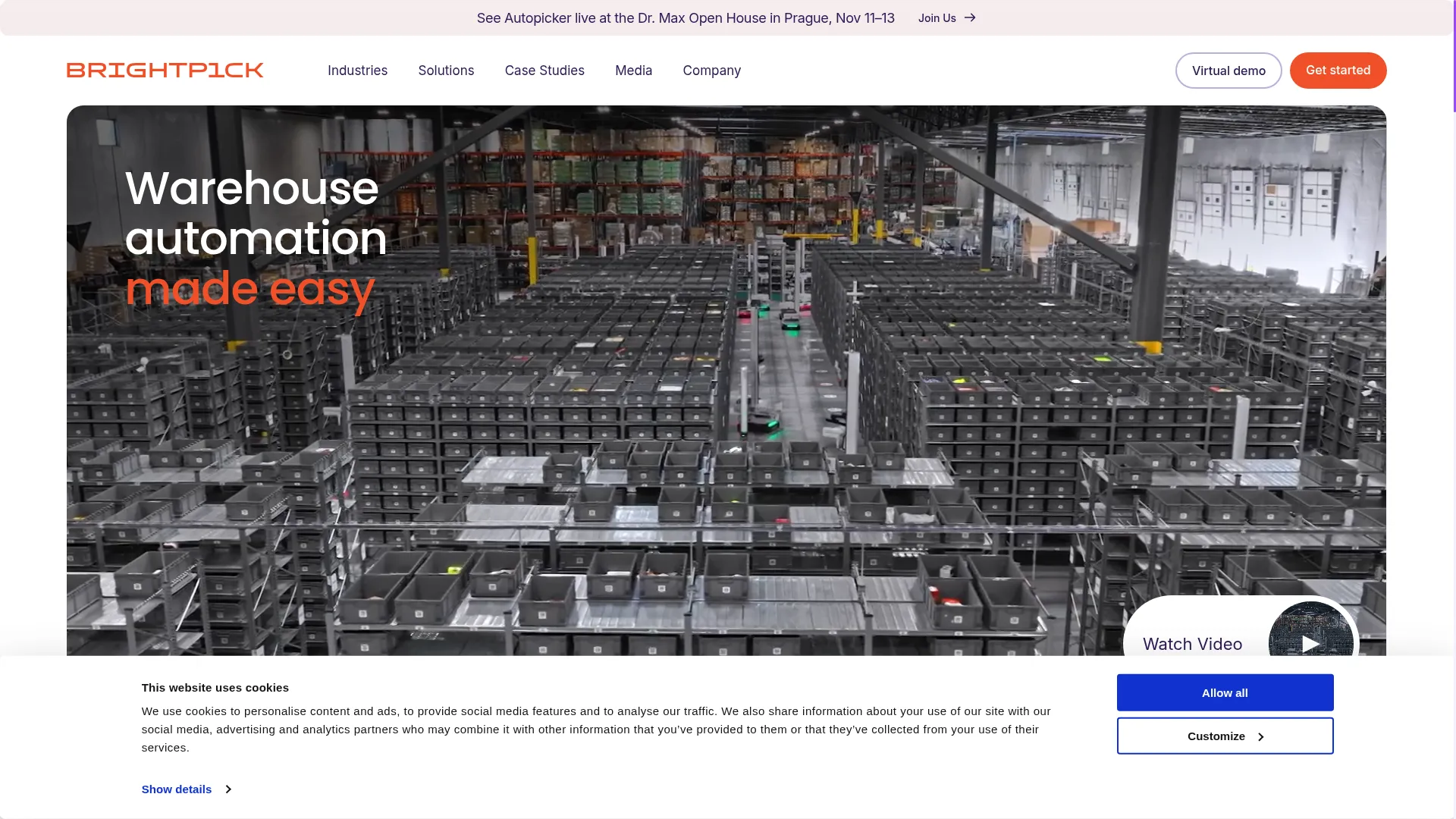Click 'This website uses cookies' heading
1456x819 pixels.
point(215,688)
